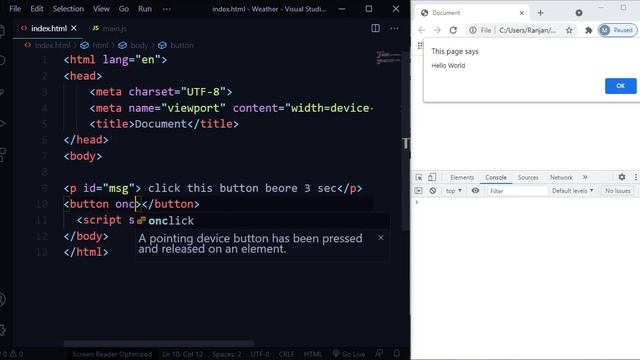Click the UTF-8 encoding status item
640x360 pixels.
click(260, 354)
